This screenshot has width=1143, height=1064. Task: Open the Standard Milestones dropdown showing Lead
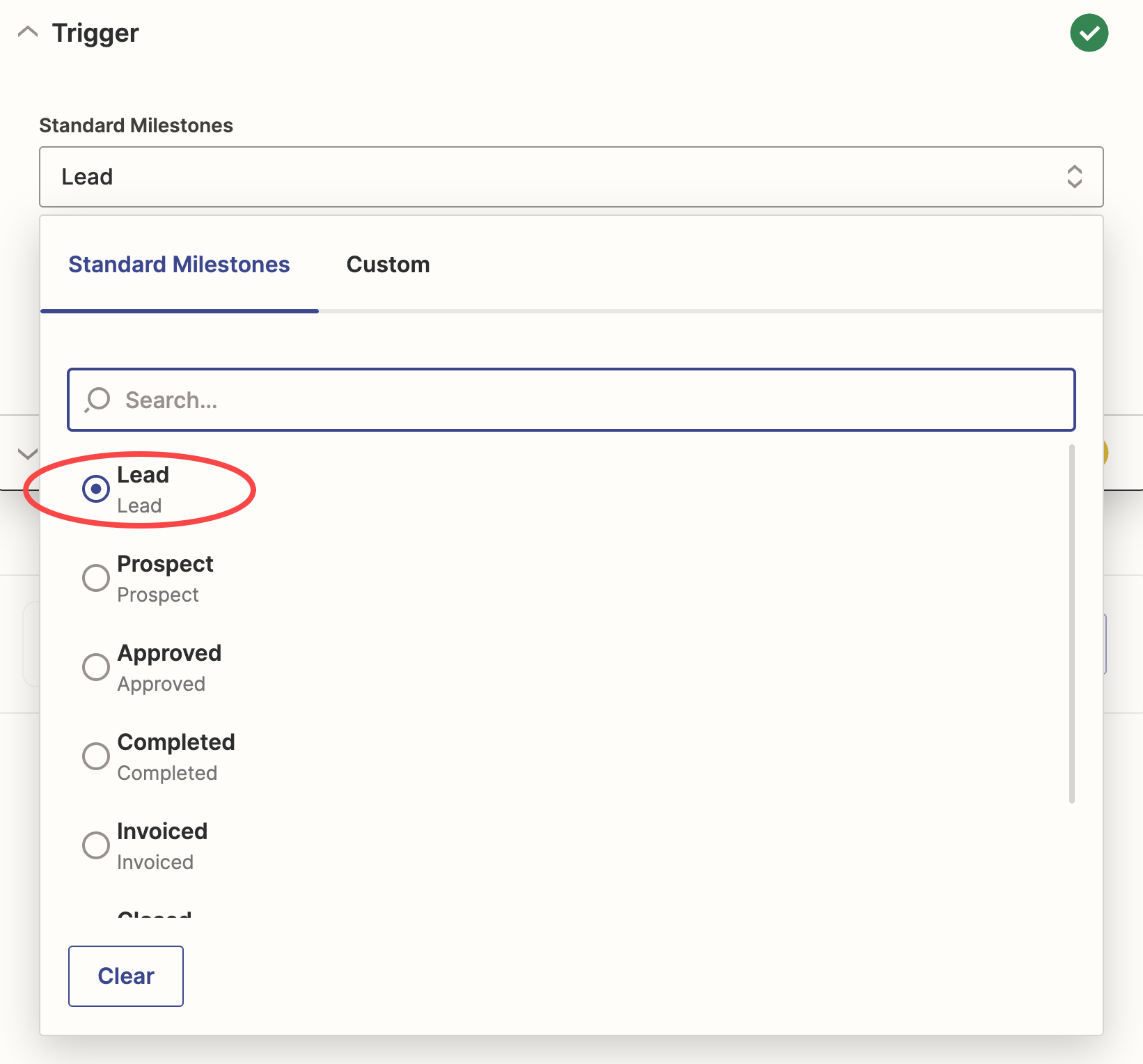click(571, 177)
